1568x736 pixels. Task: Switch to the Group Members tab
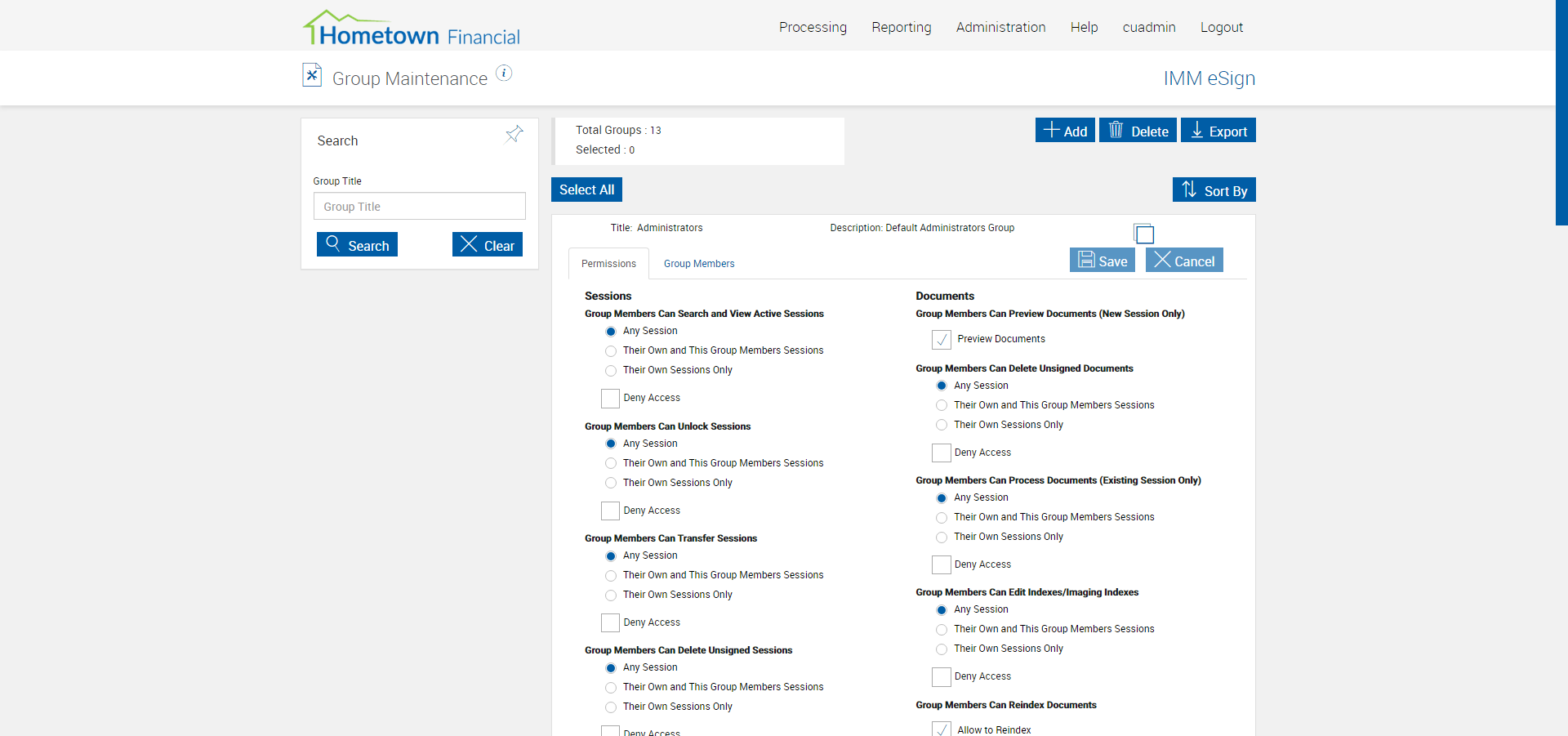tap(699, 264)
